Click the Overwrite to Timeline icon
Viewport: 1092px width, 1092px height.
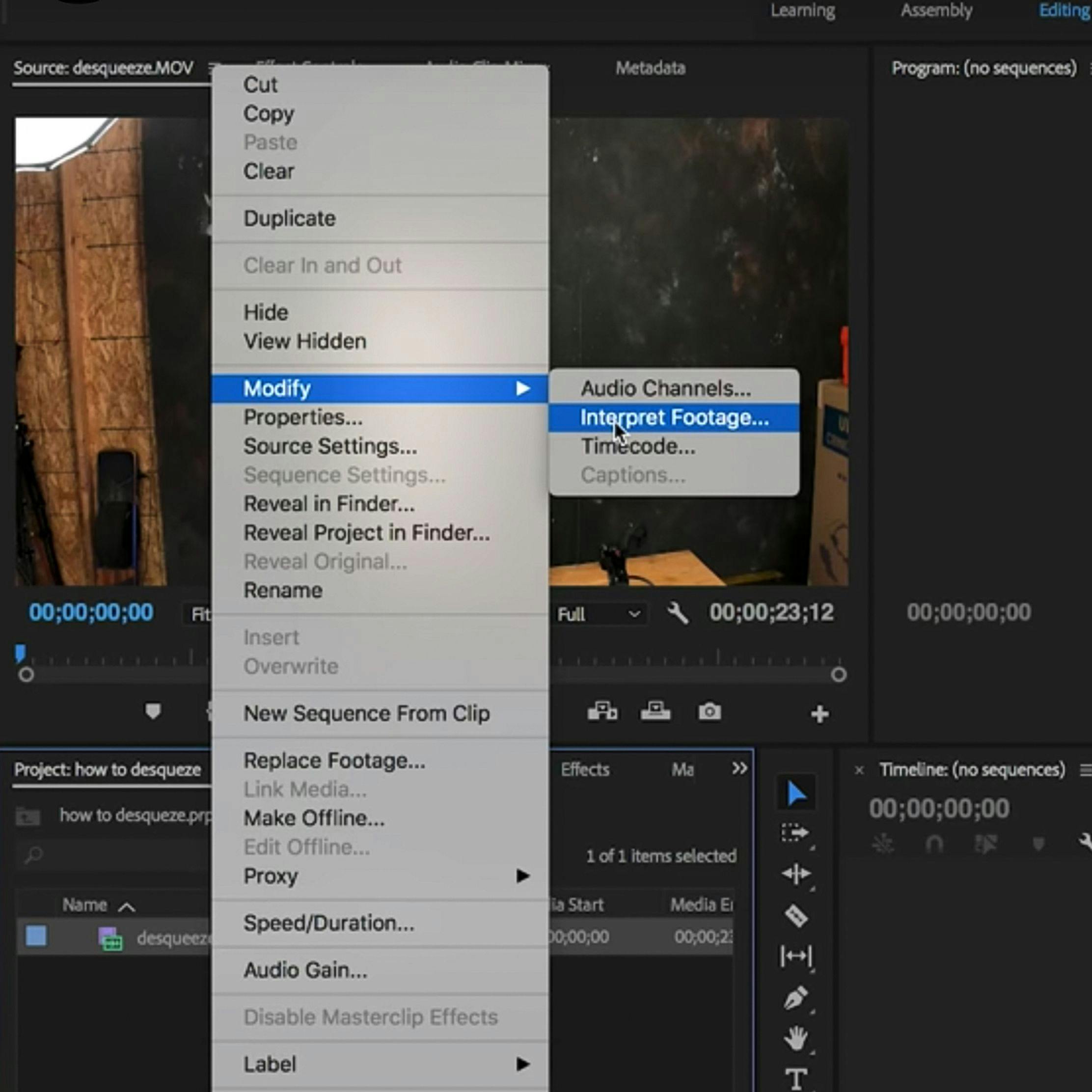(654, 713)
